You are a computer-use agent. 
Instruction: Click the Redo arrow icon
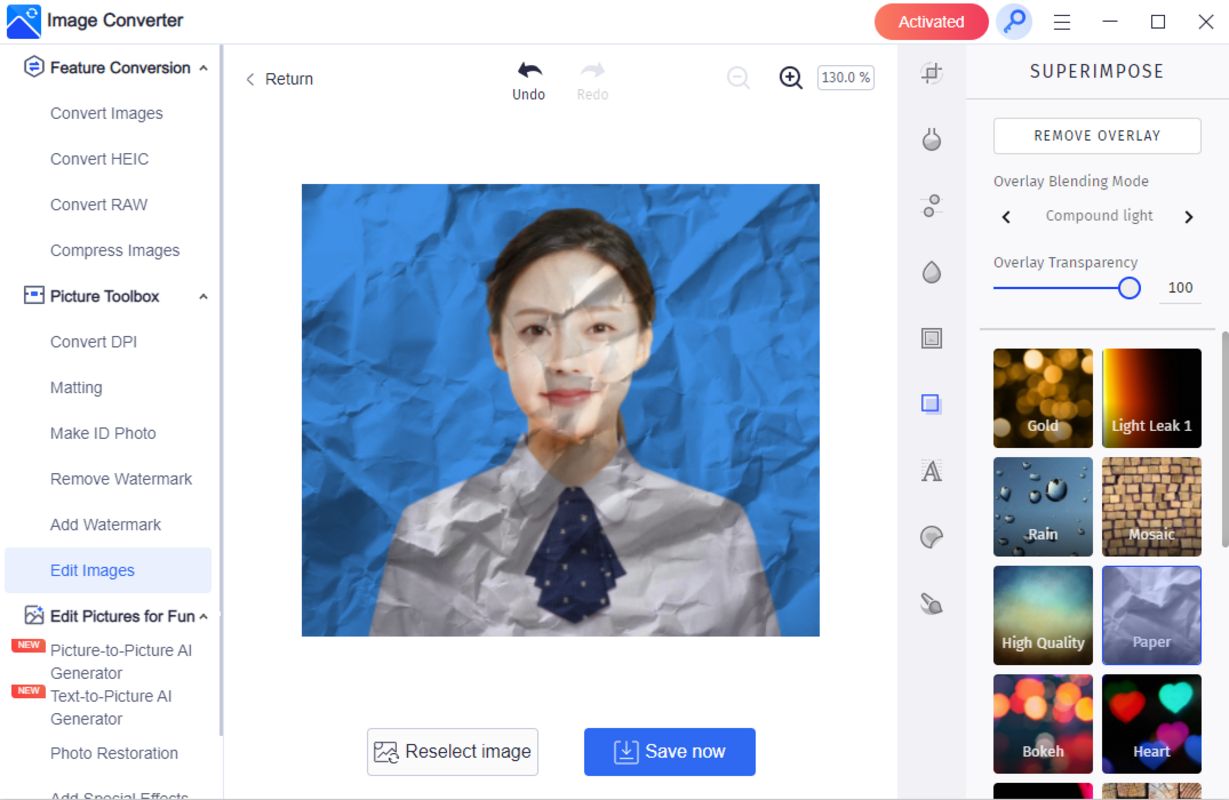tap(593, 70)
